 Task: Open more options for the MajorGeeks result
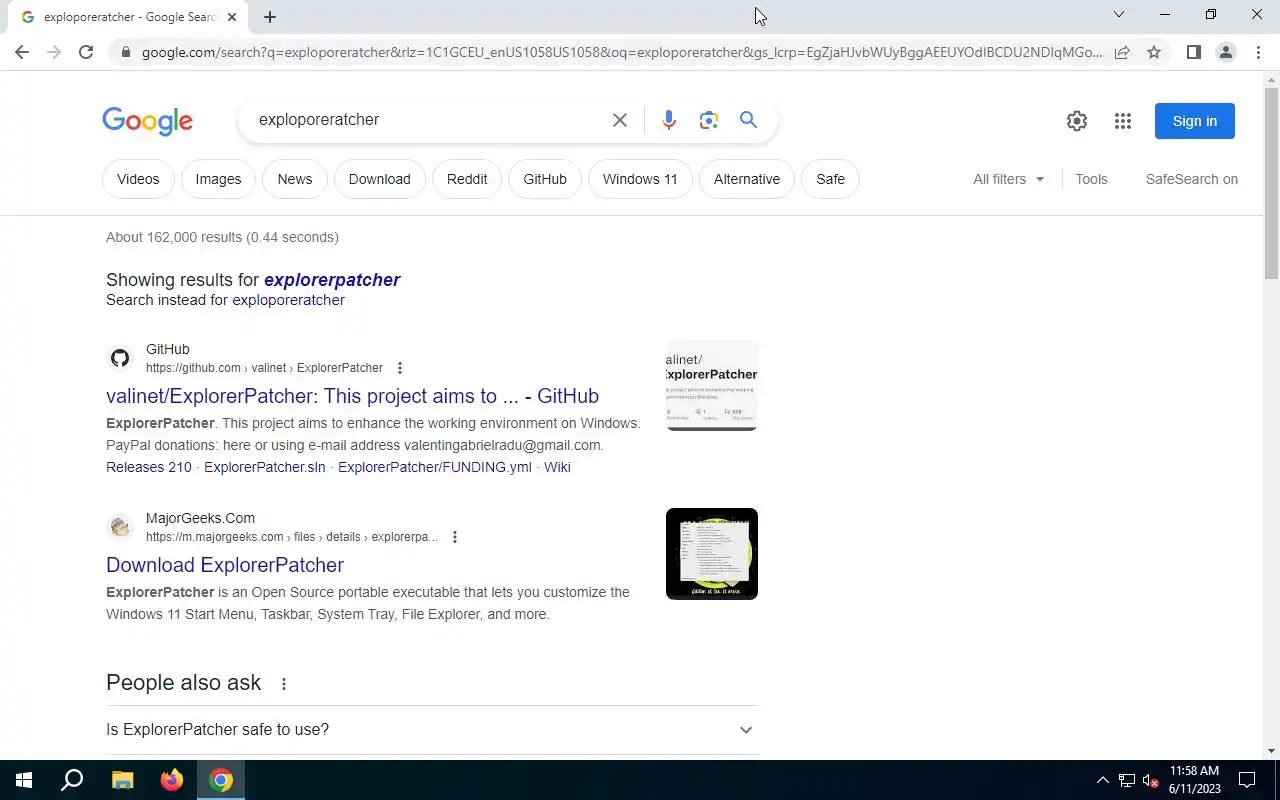[x=455, y=537]
